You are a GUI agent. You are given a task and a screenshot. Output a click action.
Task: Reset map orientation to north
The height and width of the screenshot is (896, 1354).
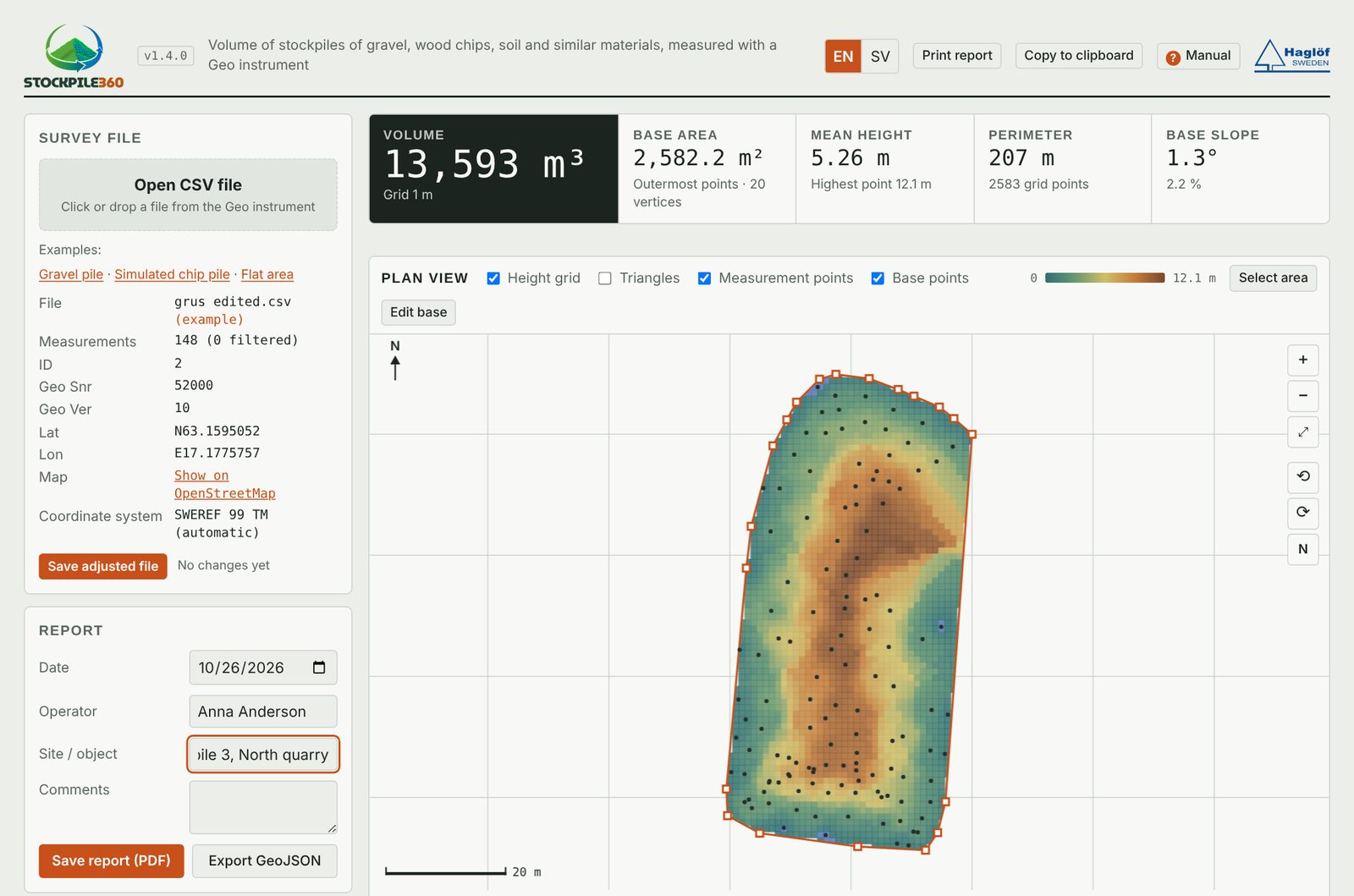1303,549
